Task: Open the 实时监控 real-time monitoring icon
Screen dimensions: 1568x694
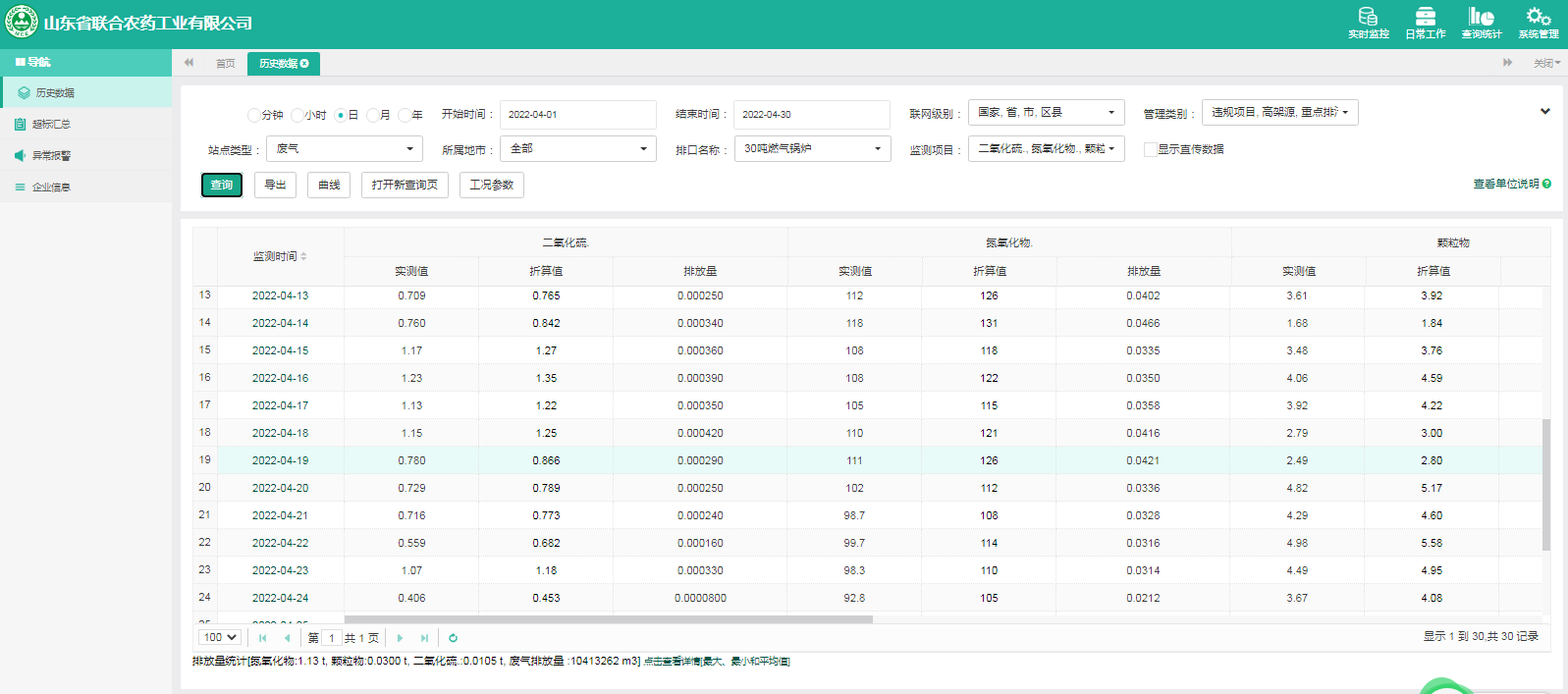Action: [x=1368, y=22]
